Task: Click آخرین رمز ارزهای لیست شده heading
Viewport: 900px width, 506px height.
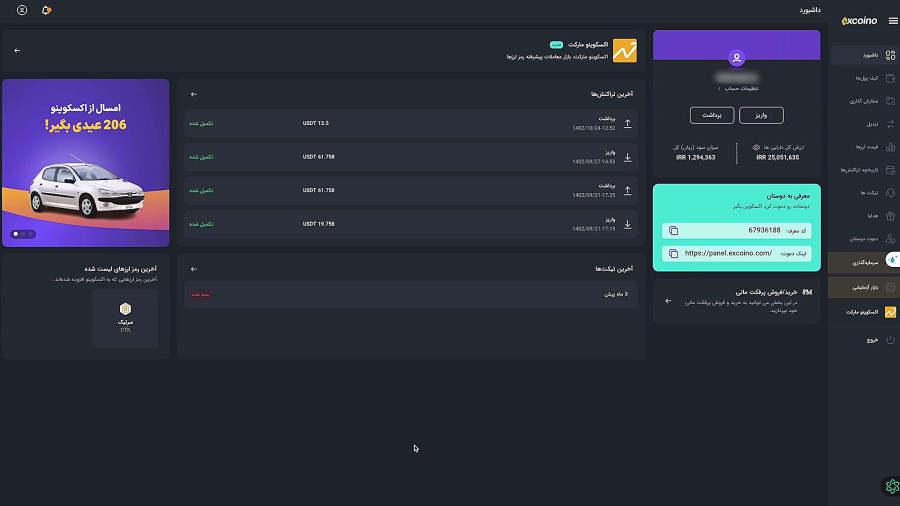Action: click(121, 268)
